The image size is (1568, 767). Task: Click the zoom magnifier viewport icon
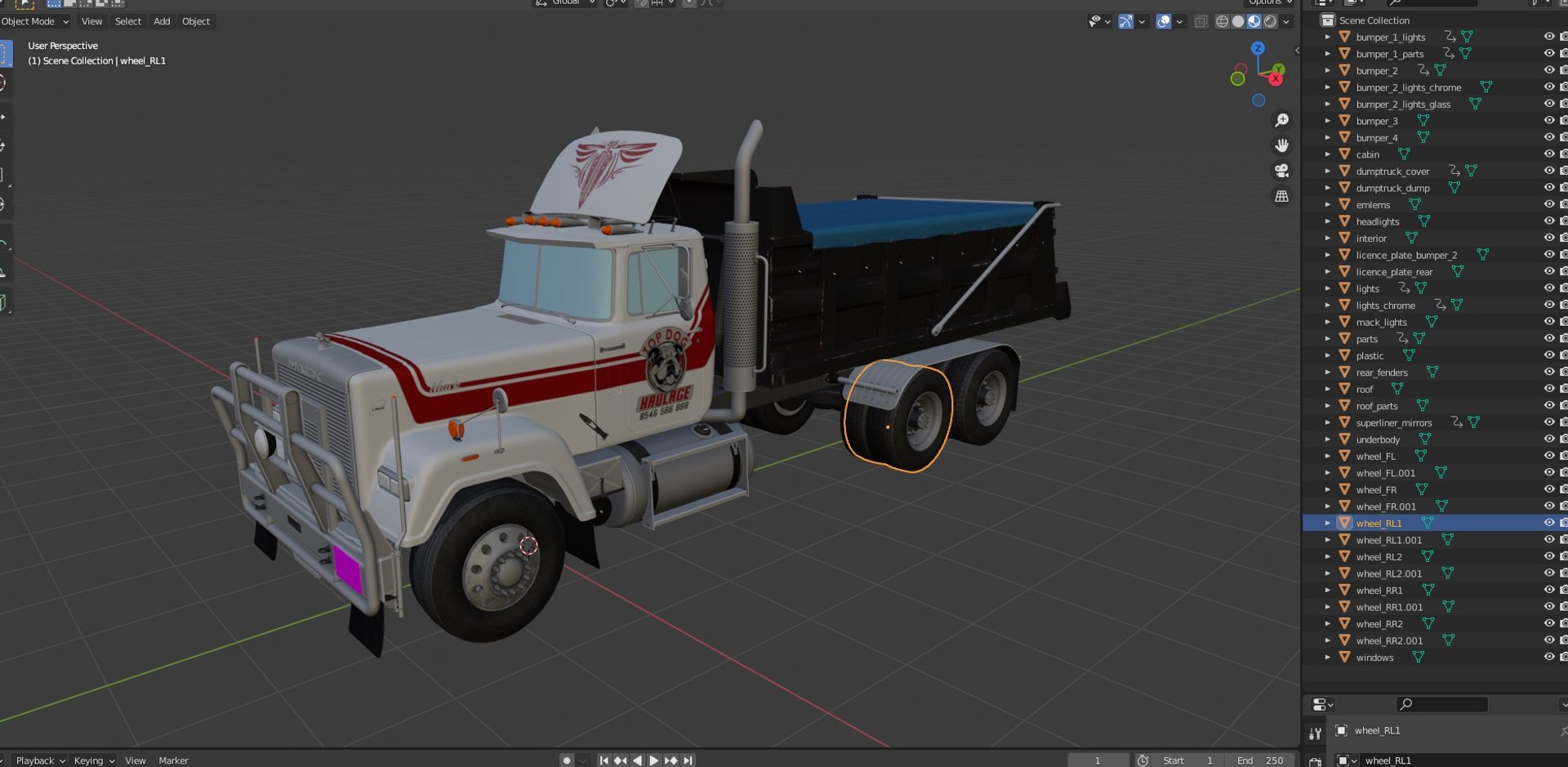click(x=1282, y=121)
